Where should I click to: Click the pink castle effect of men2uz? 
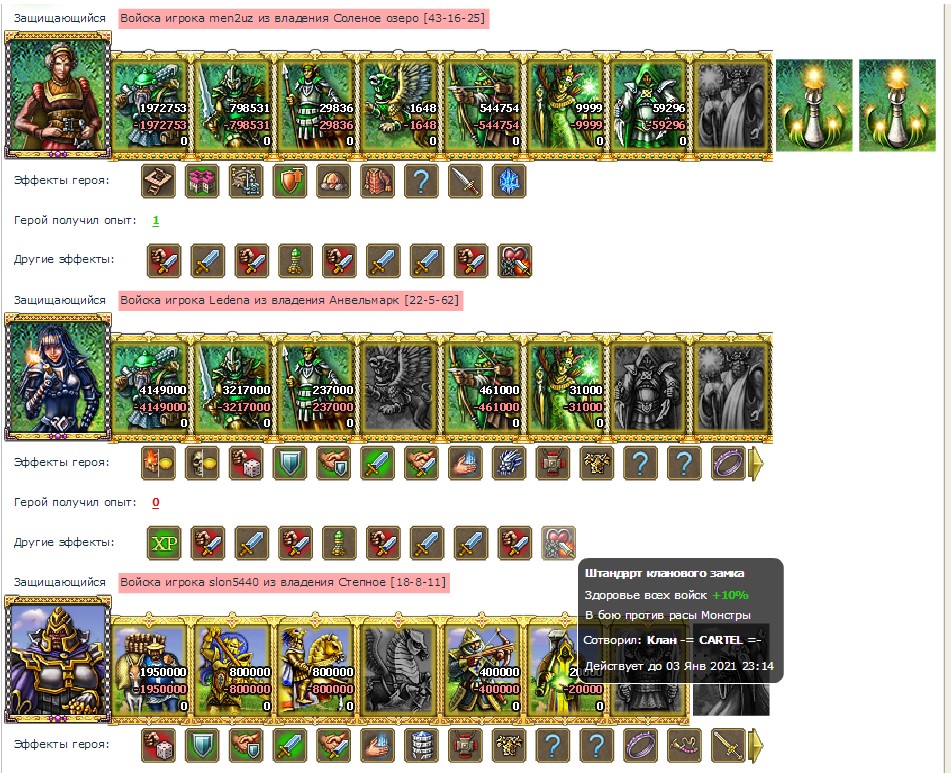202,181
